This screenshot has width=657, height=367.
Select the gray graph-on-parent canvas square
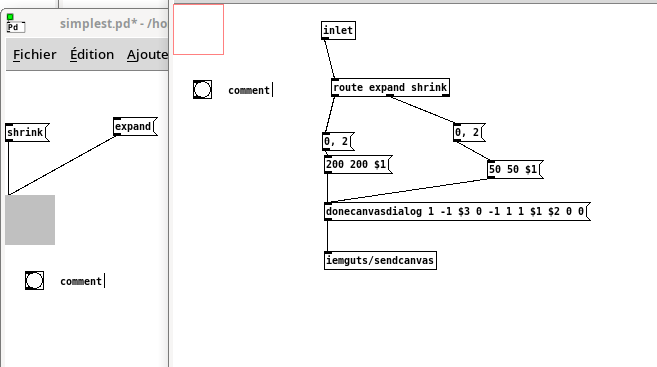coord(30,220)
